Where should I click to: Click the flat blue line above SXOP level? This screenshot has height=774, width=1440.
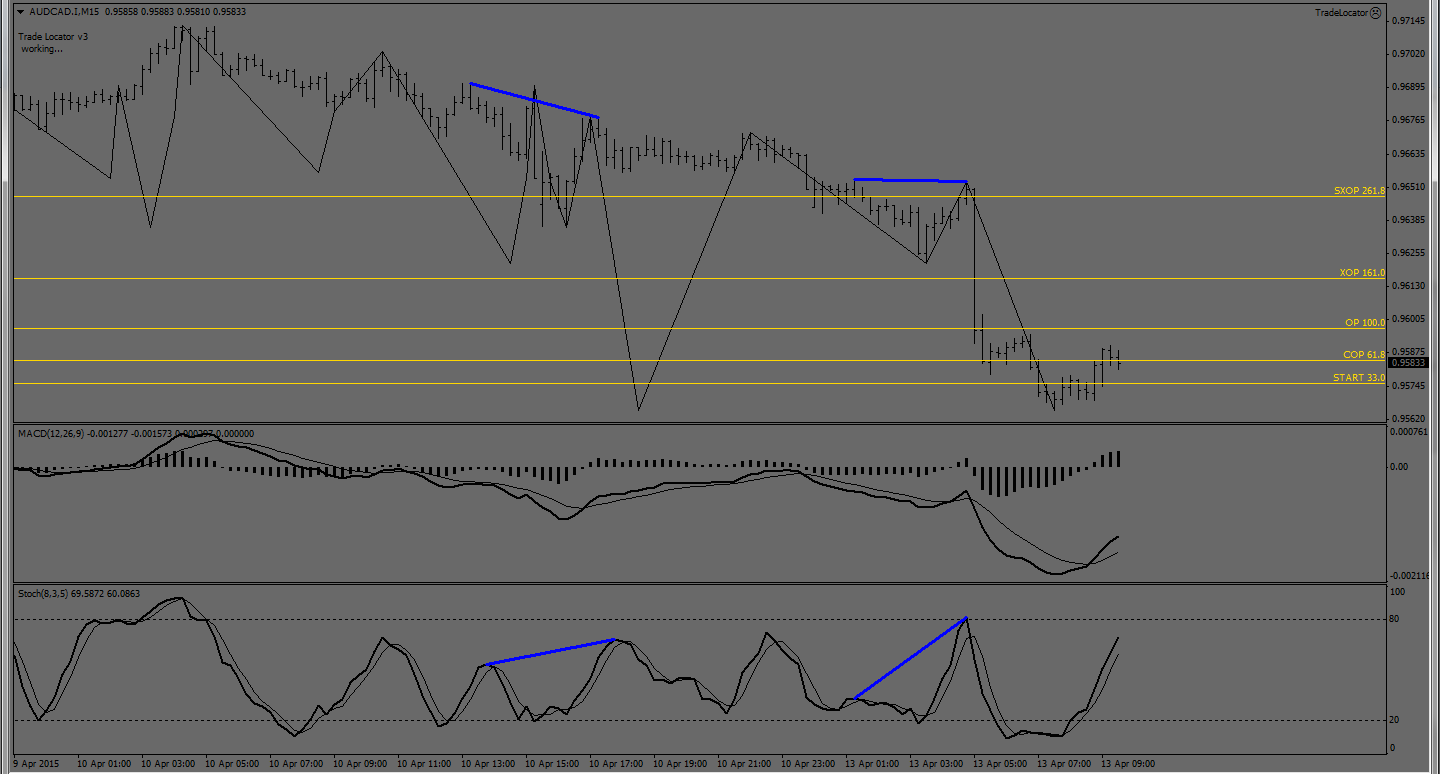910,180
